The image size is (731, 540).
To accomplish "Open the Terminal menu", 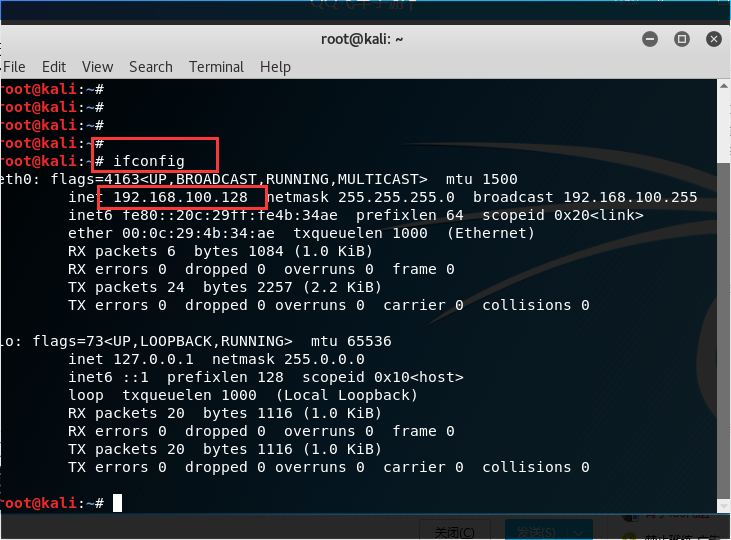I will 216,67.
